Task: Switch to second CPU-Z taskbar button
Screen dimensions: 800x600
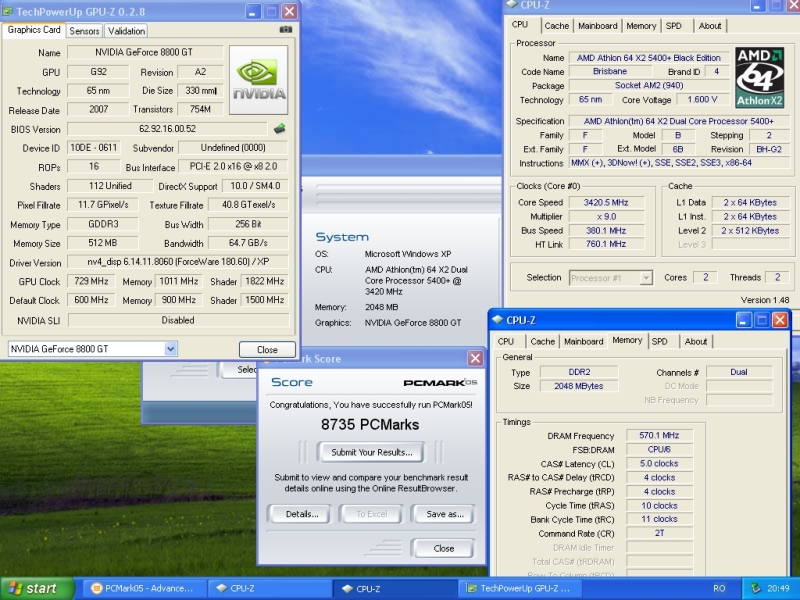Action: point(396,588)
